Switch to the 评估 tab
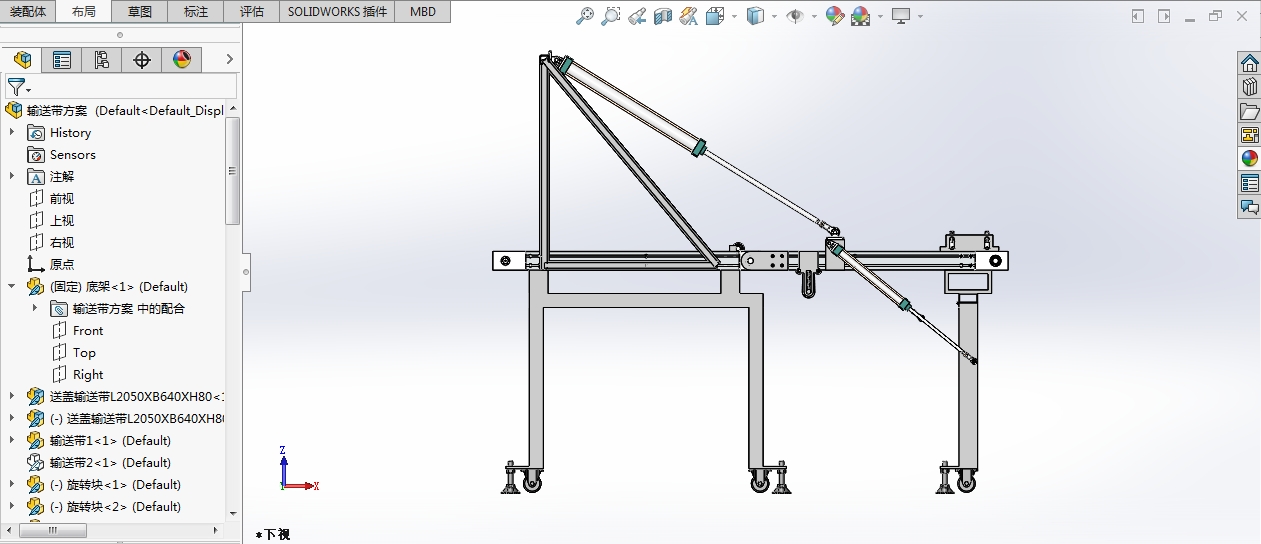This screenshot has height=544, width=1261. tap(252, 12)
